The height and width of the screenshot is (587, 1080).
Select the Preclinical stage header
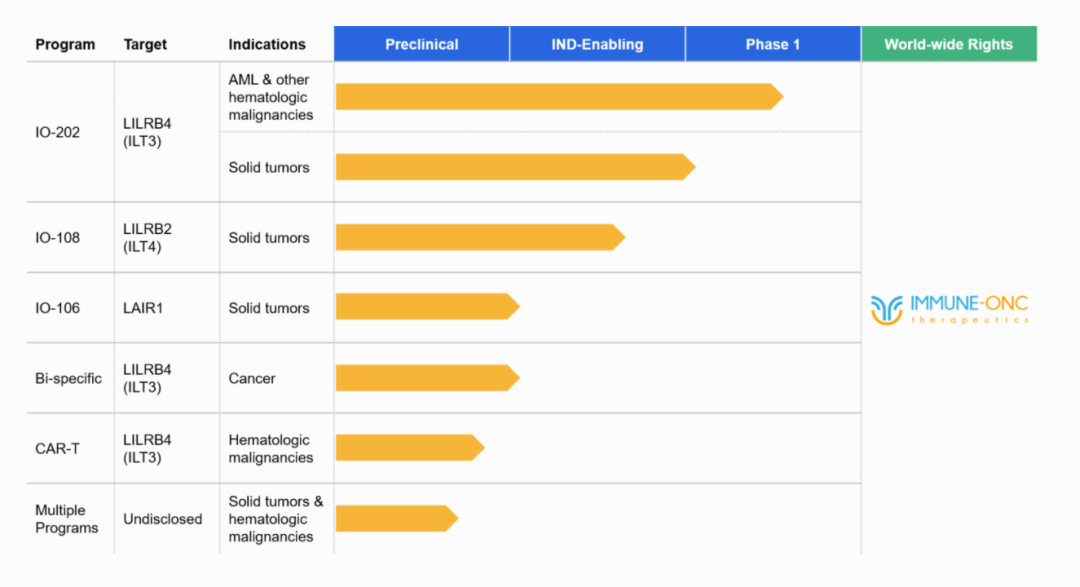[422, 44]
